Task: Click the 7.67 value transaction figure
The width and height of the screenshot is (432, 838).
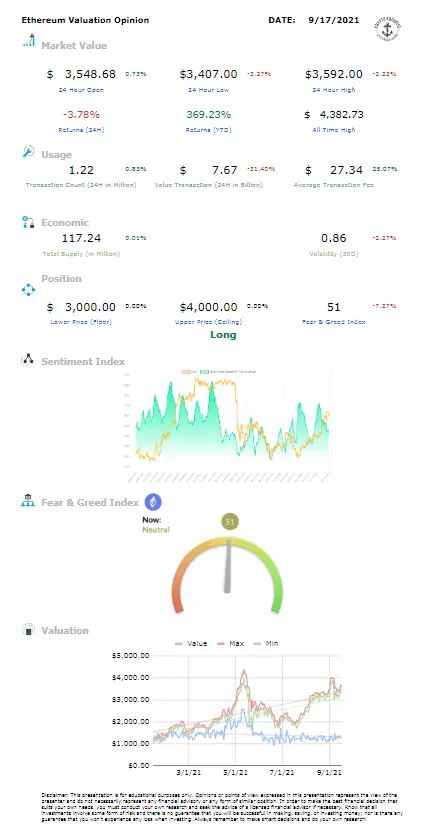Action: point(224,170)
